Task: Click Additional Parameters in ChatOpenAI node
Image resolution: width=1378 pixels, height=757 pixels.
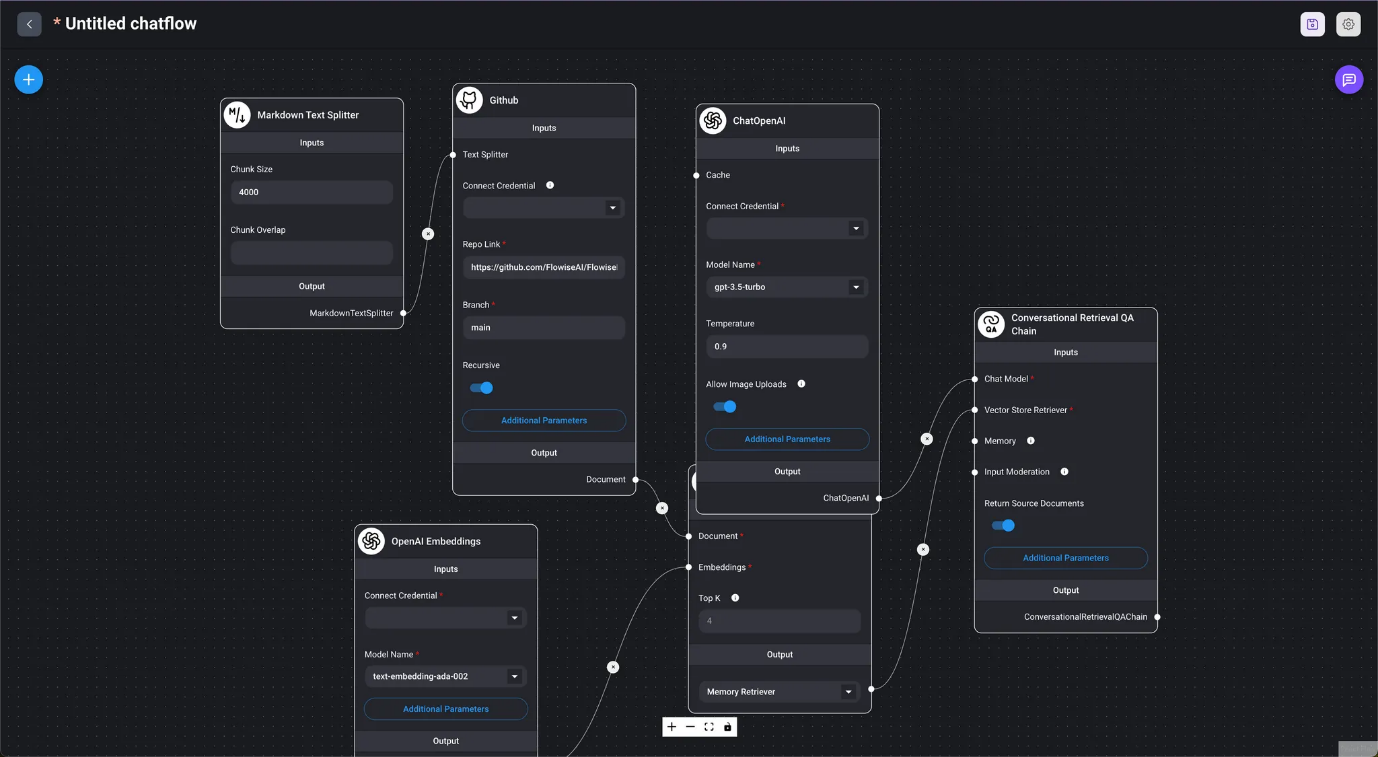Action: tap(787, 439)
